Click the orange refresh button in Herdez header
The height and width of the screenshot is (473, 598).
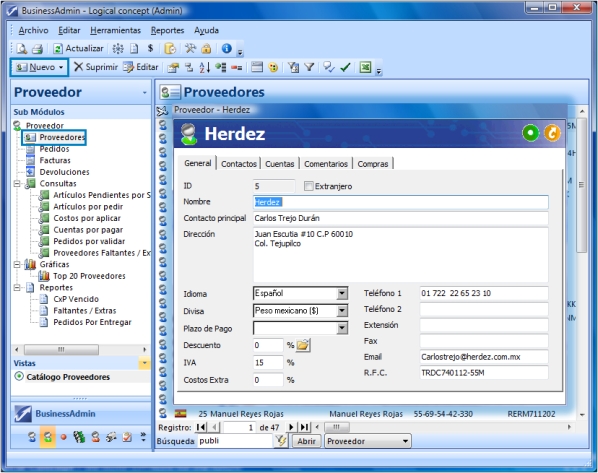(552, 133)
